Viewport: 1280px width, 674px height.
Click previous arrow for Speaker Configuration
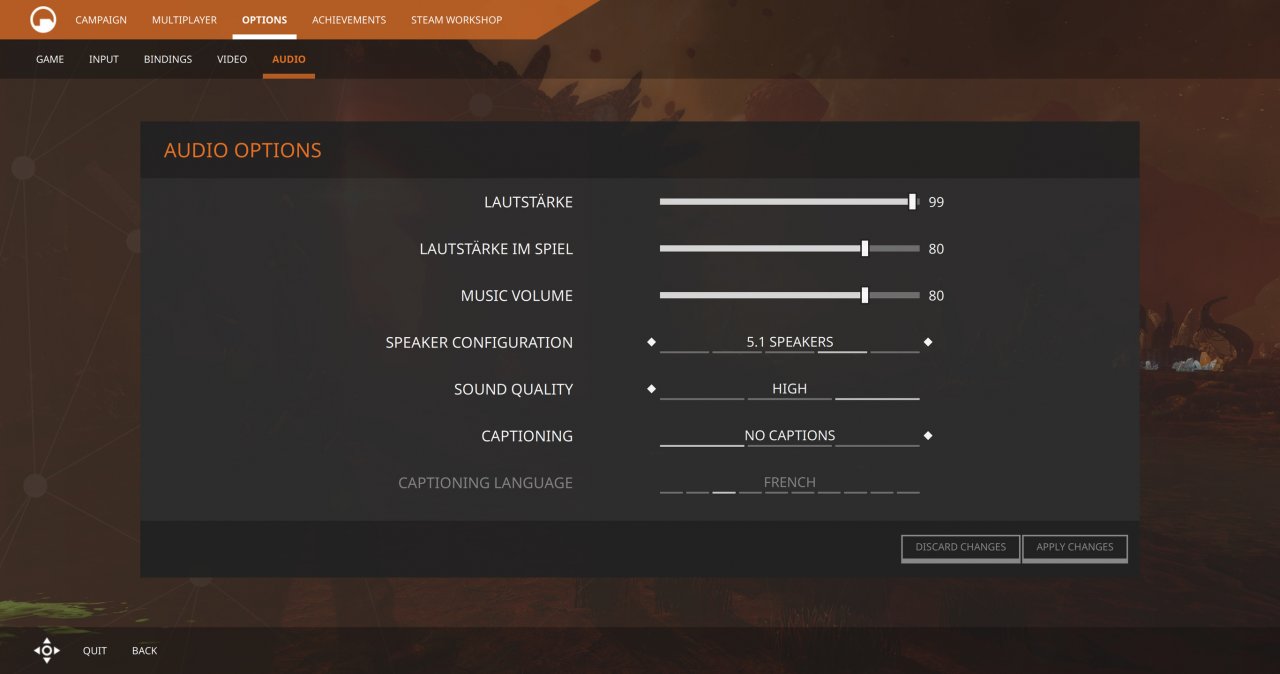click(x=651, y=342)
